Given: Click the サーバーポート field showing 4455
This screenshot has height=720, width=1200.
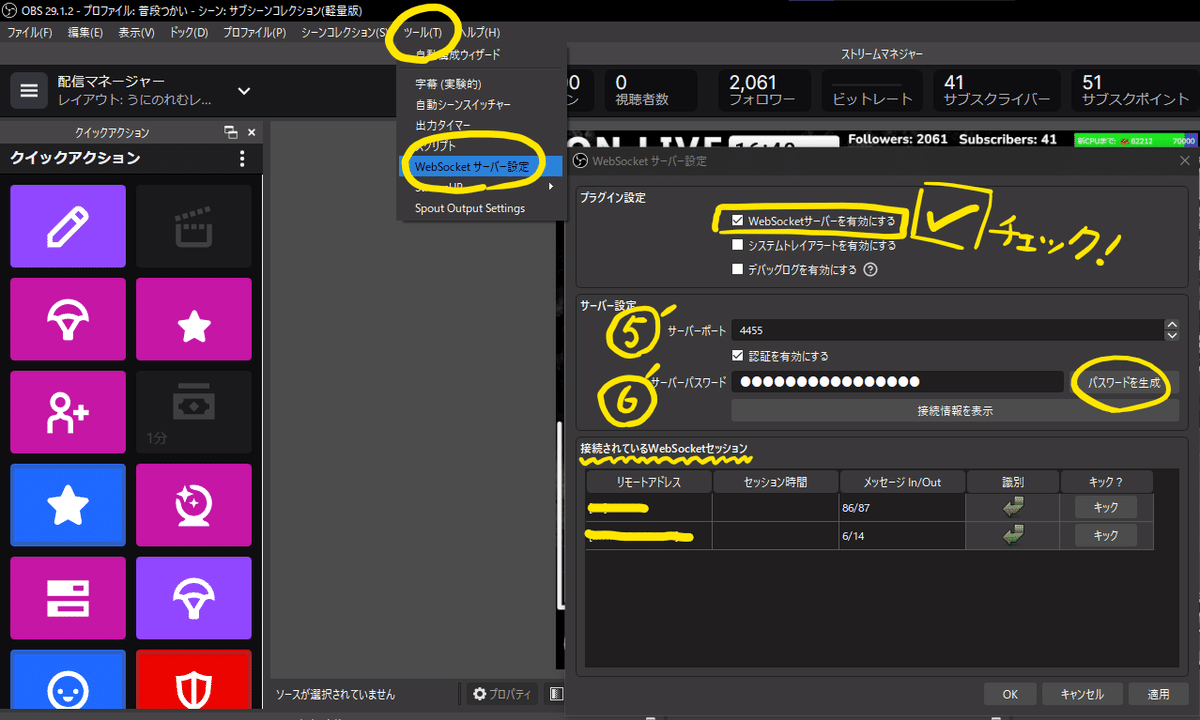Looking at the screenshot, I should point(948,330).
